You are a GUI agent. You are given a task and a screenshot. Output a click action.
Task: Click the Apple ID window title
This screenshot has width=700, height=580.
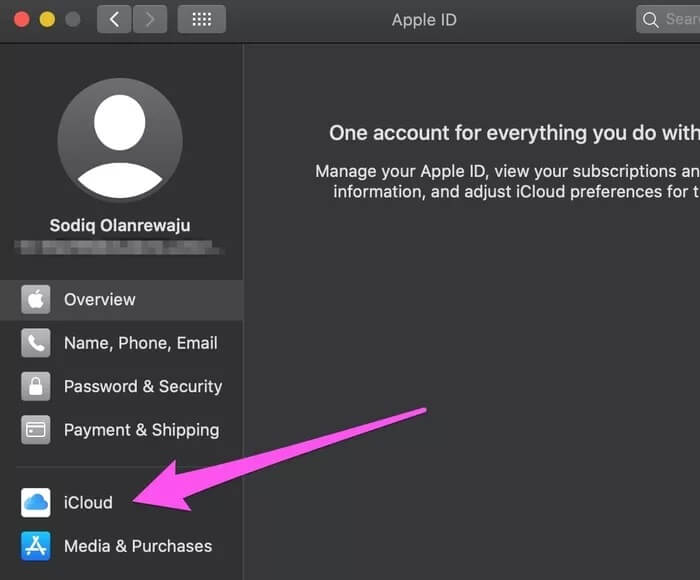click(424, 20)
